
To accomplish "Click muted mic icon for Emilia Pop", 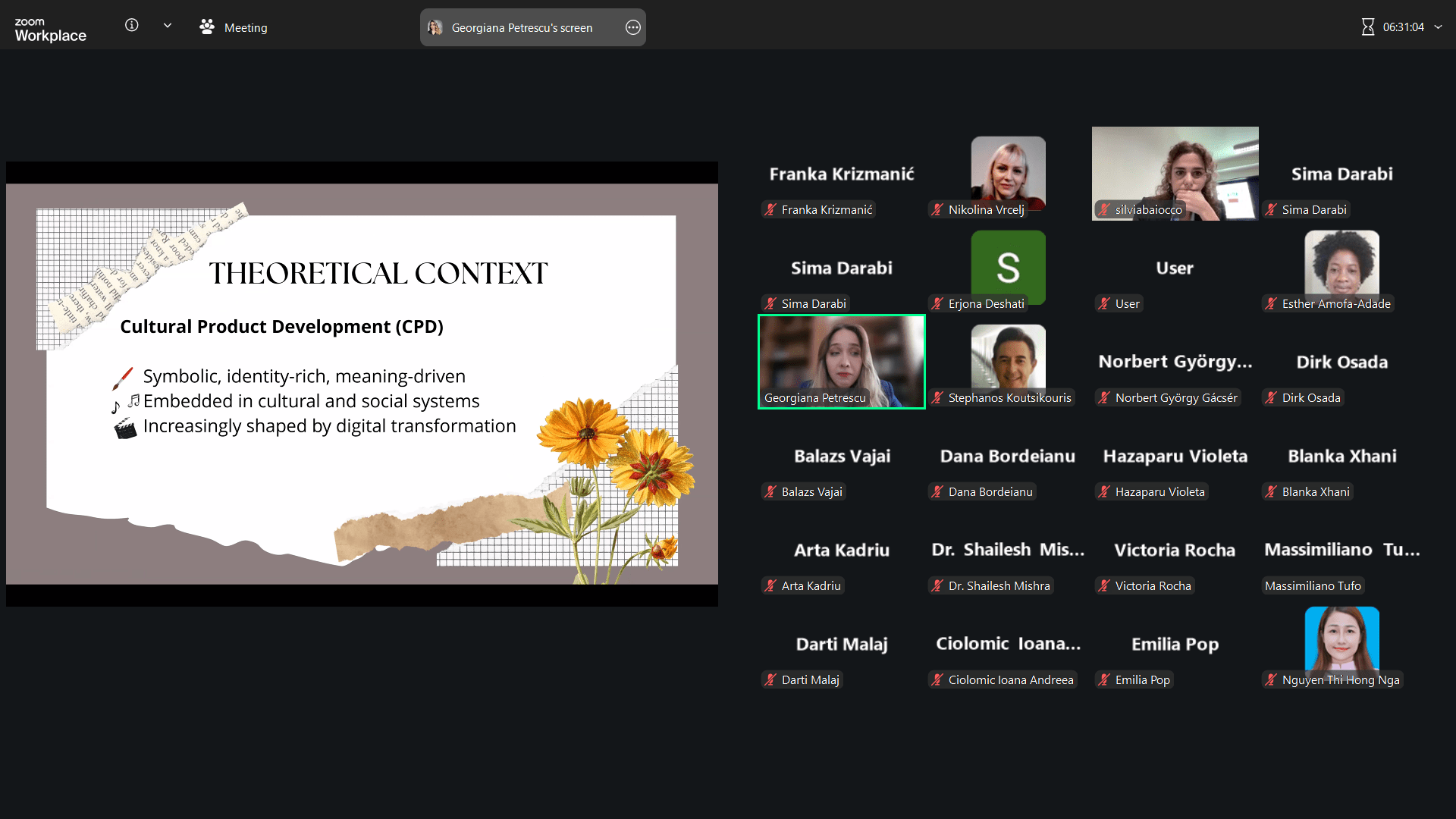I will [x=1104, y=680].
